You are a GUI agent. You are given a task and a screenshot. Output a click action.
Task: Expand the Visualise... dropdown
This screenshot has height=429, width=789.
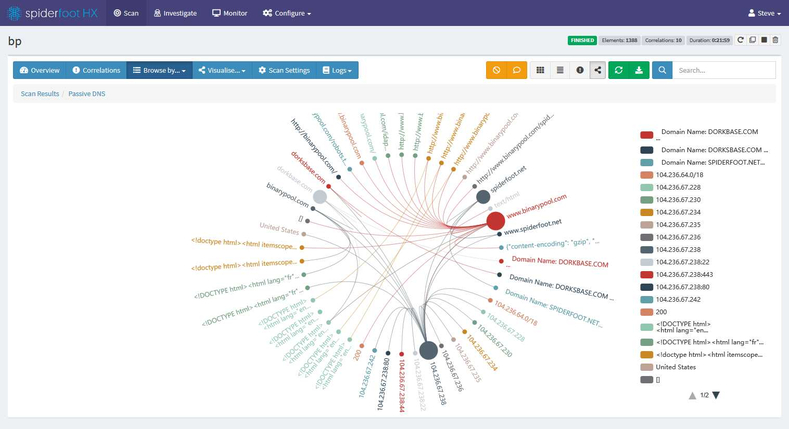[x=222, y=70]
